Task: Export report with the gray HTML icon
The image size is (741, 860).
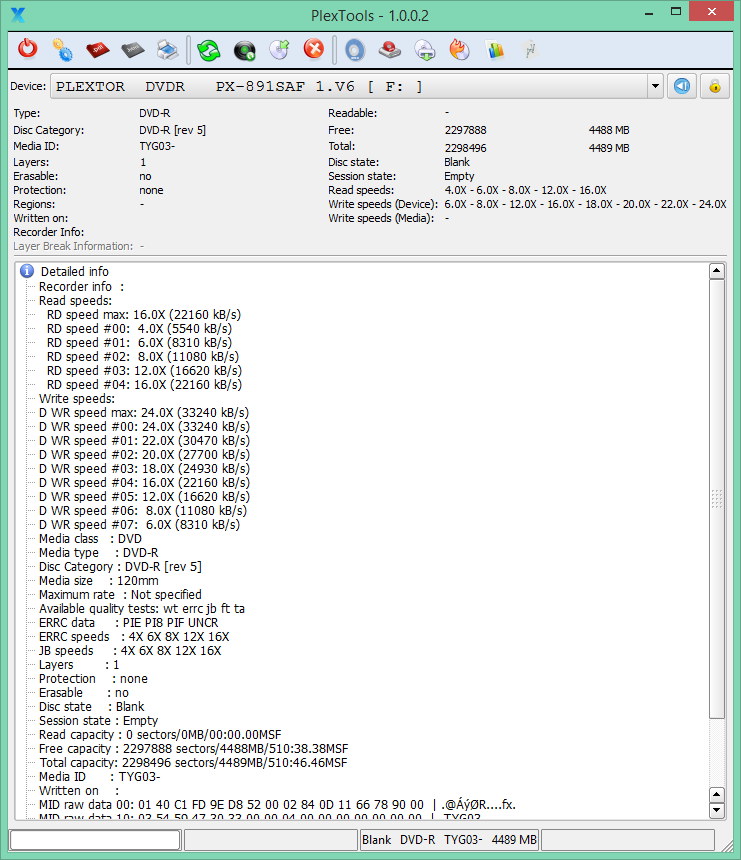Action: (x=133, y=50)
